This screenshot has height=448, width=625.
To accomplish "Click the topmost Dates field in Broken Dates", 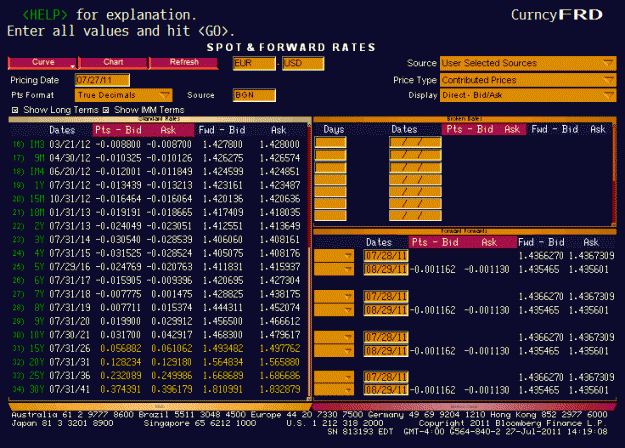I will tap(415, 142).
